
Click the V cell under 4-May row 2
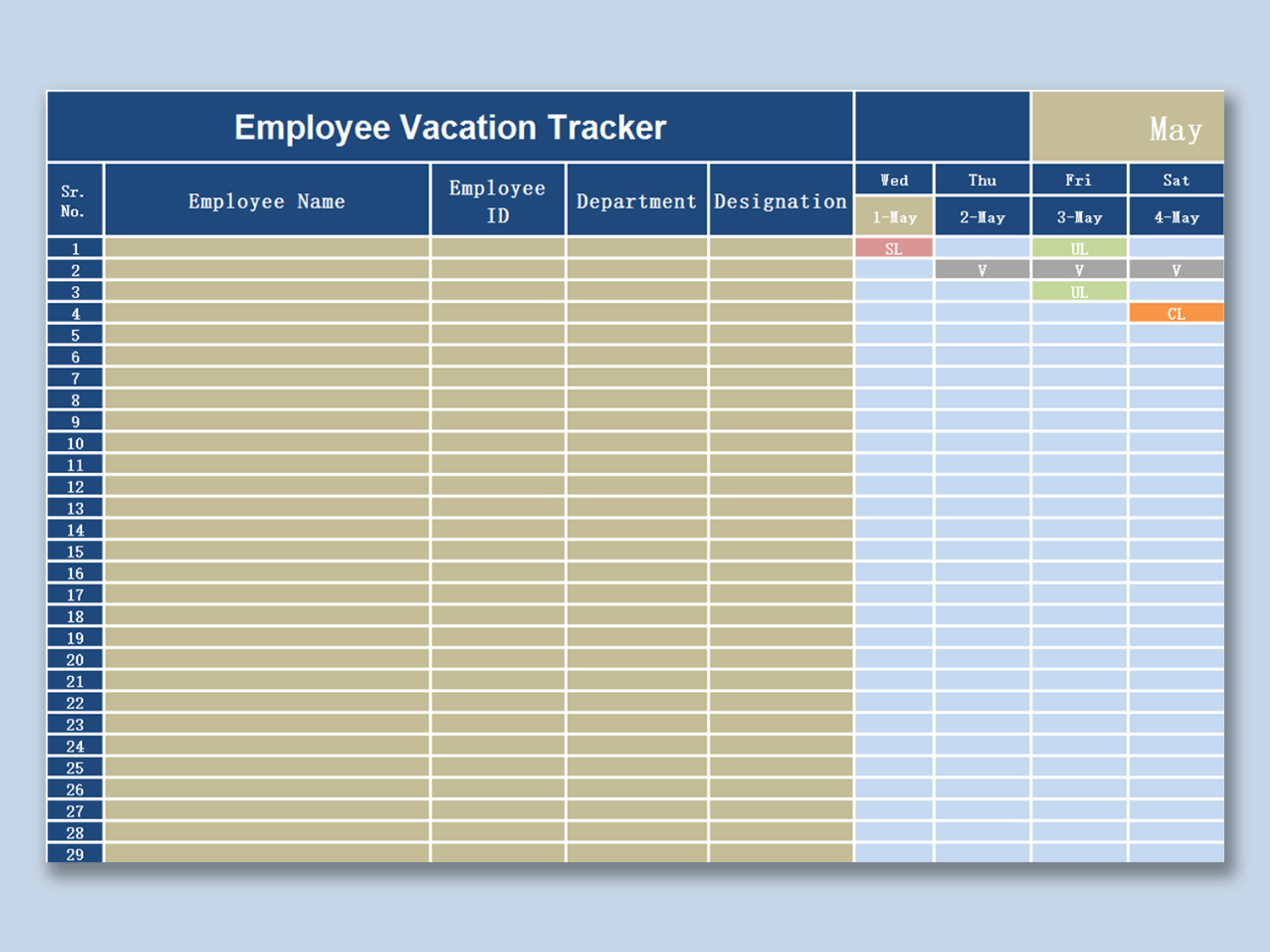coord(1175,269)
